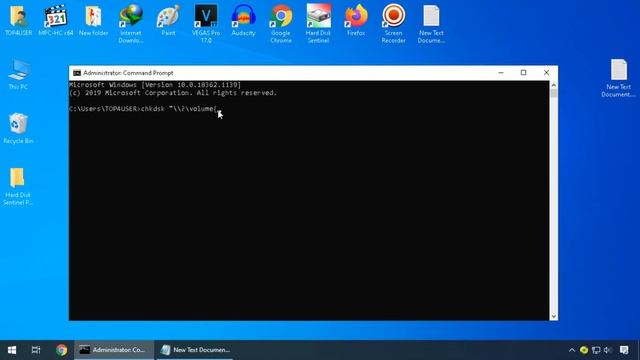Switch to New Text Document taskbar button
The width and height of the screenshot is (640, 360).
195,350
